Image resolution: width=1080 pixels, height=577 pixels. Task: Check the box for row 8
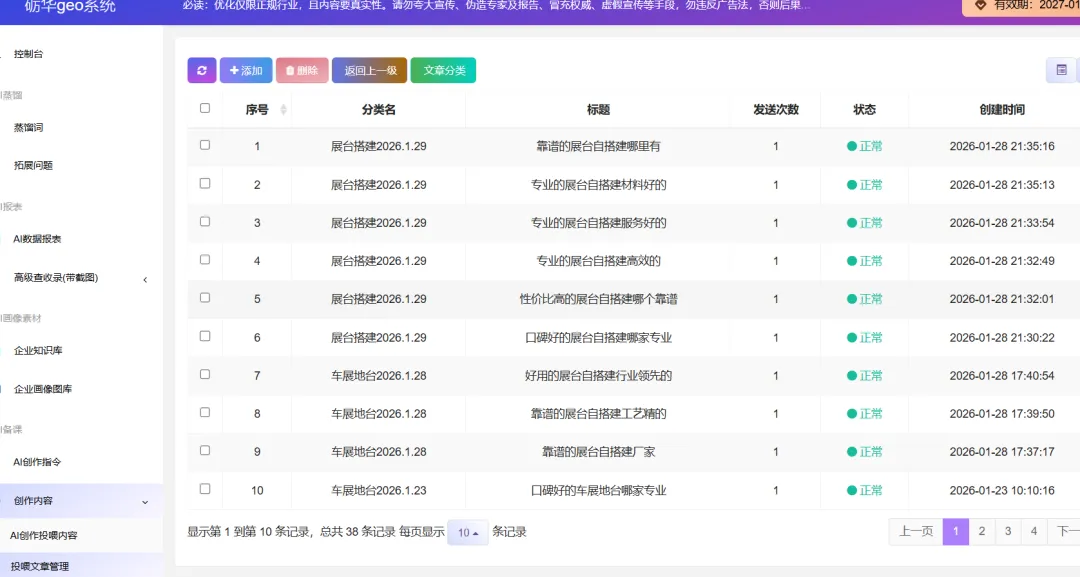[x=205, y=412]
